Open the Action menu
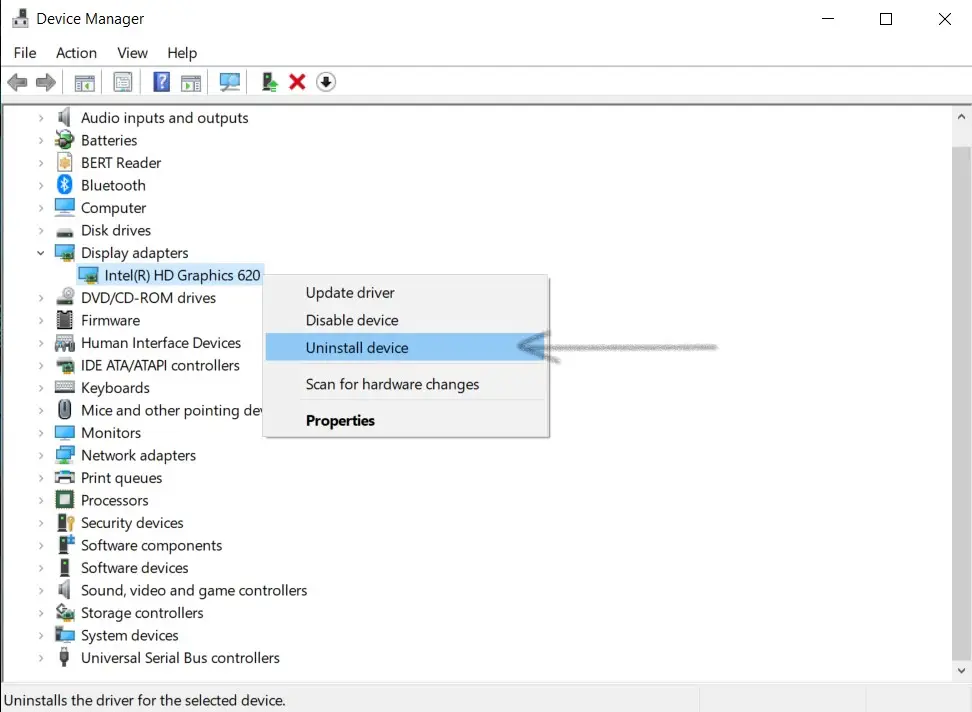 [76, 53]
